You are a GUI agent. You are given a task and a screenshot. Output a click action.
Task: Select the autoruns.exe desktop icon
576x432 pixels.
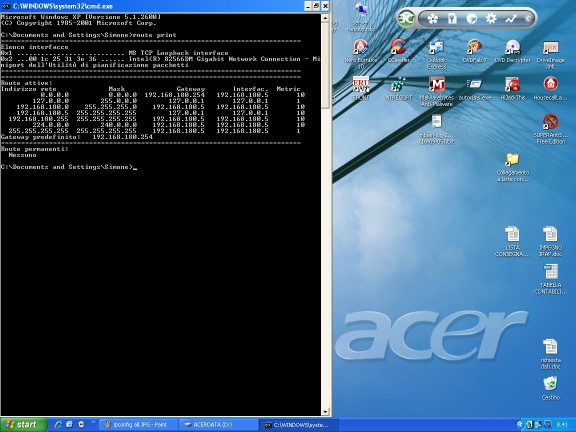475,88
